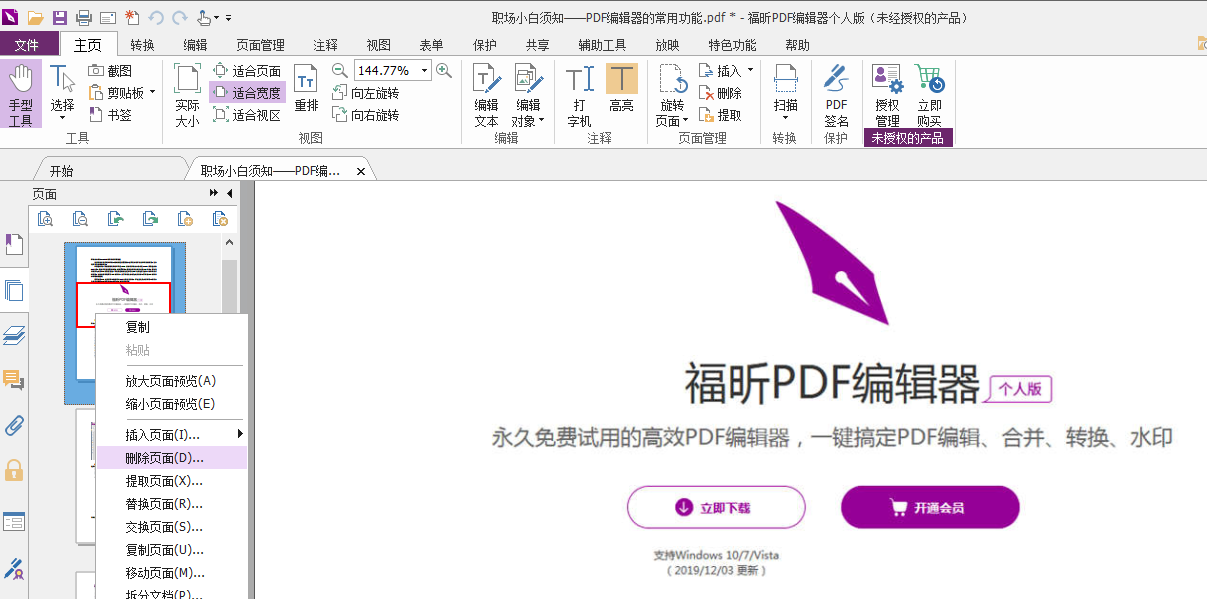Open the digital Signatures panel in left sidebar

point(14,569)
